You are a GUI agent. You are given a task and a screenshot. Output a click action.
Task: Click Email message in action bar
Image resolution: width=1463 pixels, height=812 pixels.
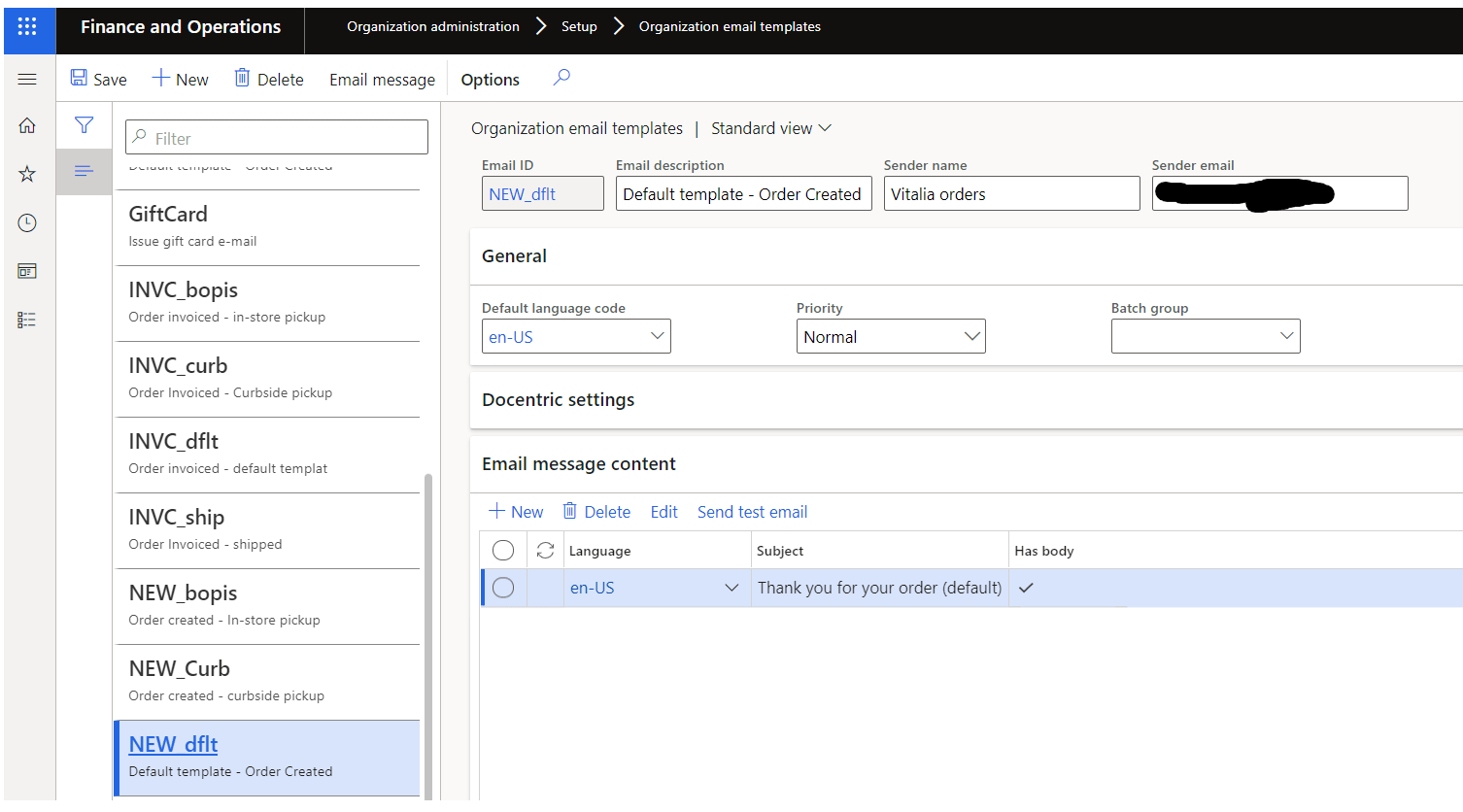pyautogui.click(x=382, y=80)
